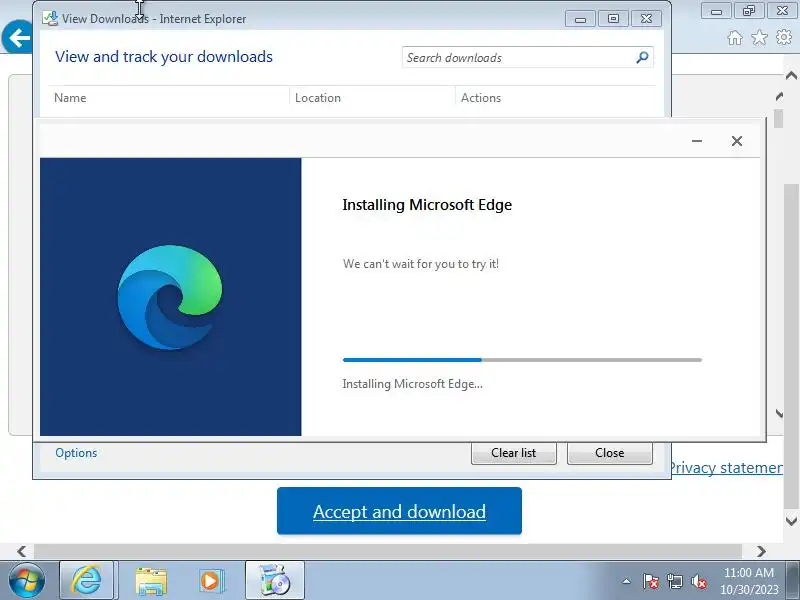Click the 'Installing Microsoft Edge...' status text
This screenshot has width=800, height=600.
point(412,384)
